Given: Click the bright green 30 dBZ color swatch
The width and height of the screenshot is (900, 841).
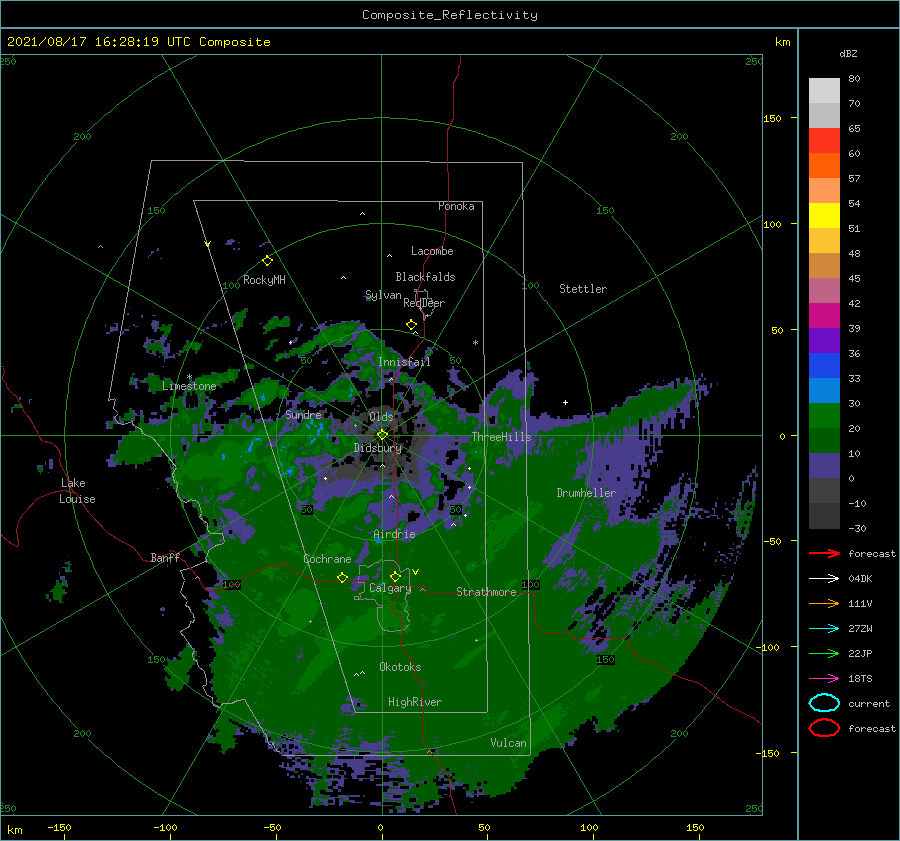Looking at the screenshot, I should (824, 415).
